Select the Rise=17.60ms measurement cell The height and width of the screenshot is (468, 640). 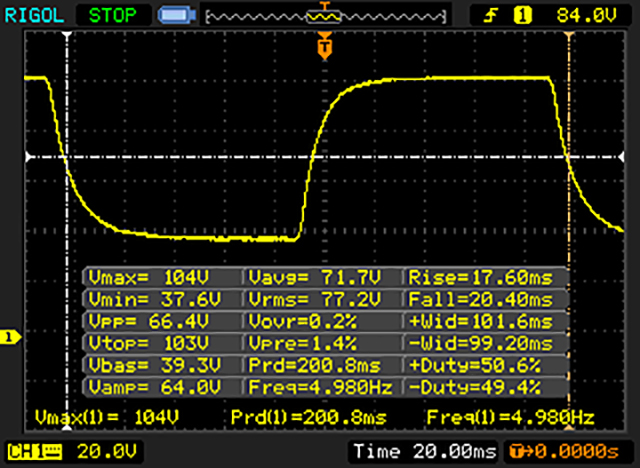tap(485, 277)
